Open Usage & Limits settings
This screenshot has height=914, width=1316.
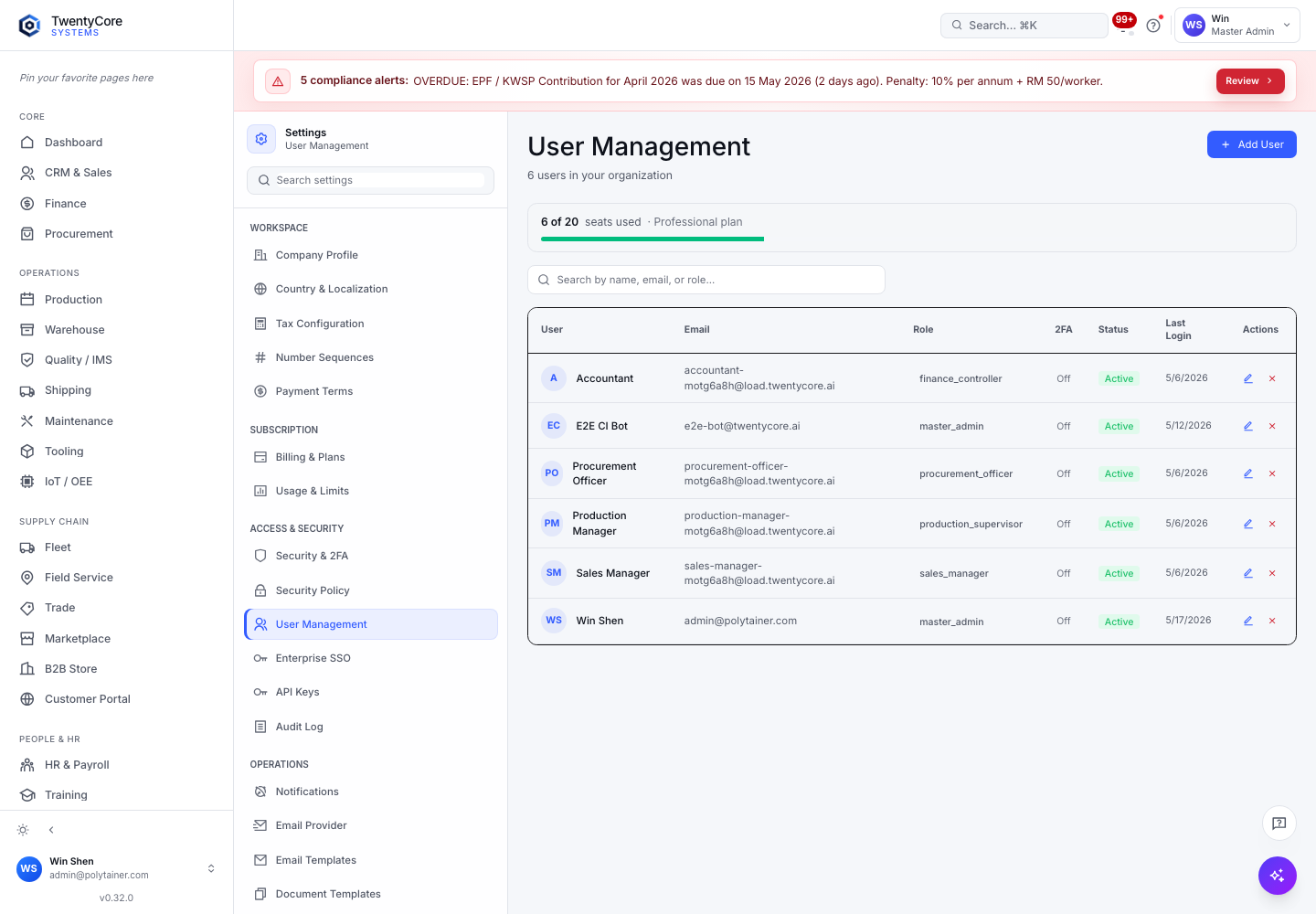(371, 491)
